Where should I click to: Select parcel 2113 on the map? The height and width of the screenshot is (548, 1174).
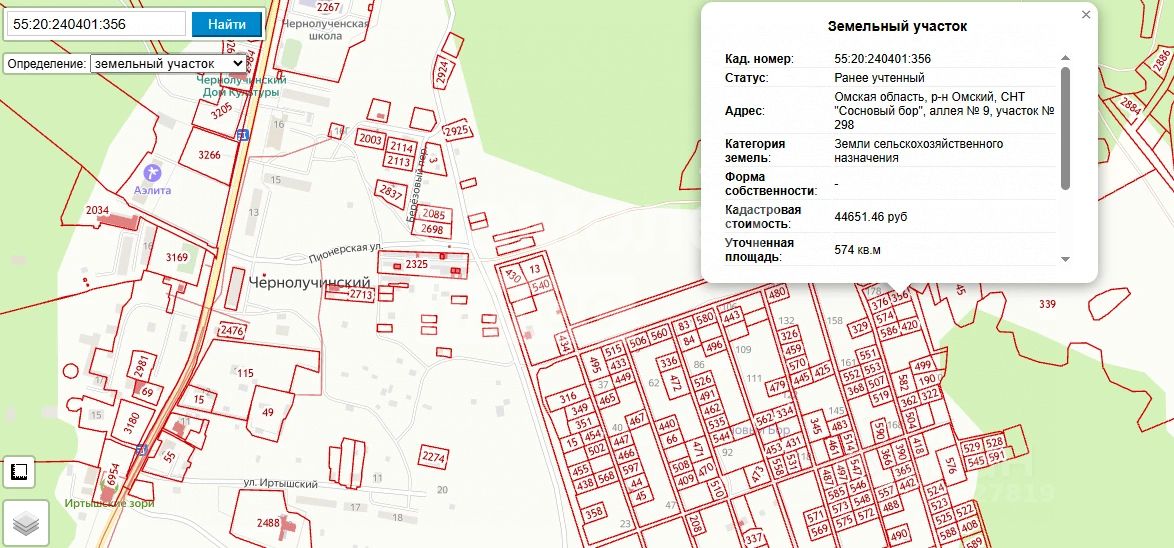tap(399, 161)
